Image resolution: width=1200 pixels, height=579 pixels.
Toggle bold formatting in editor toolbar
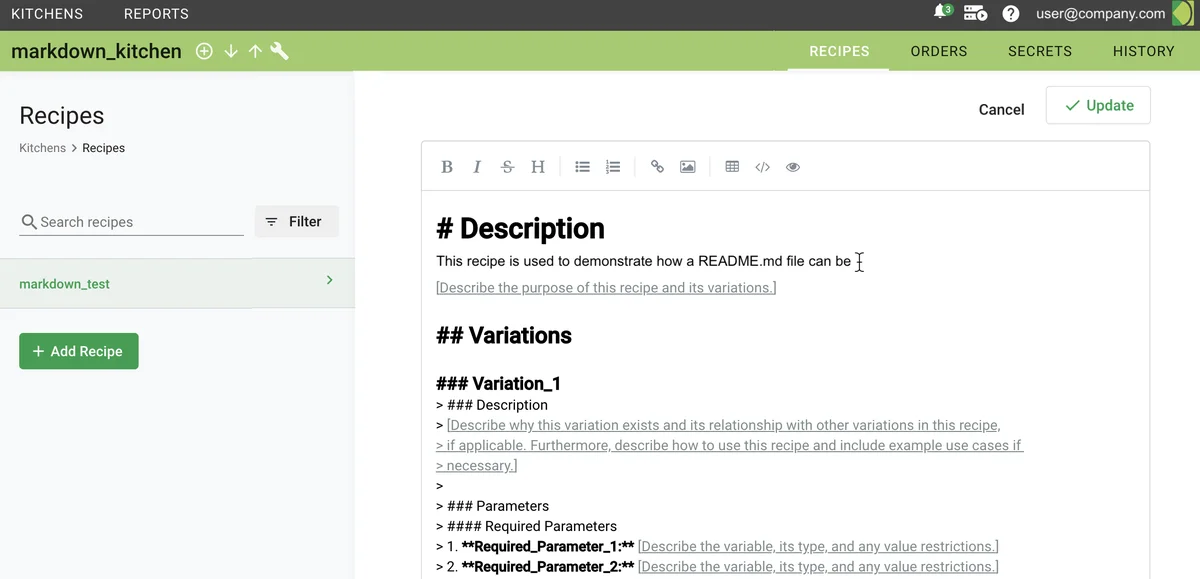(447, 167)
